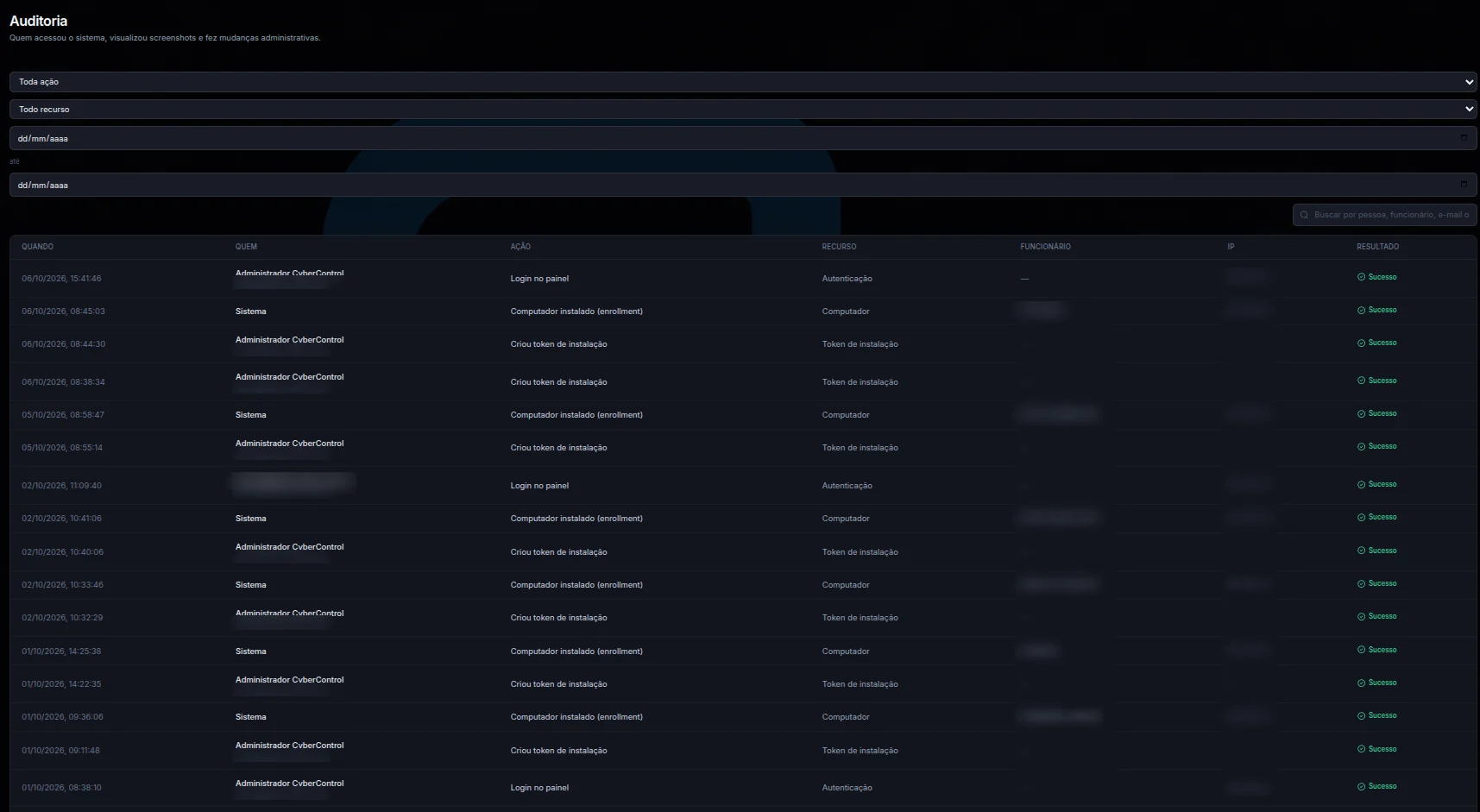Select the timestamp 06/10/2026, 08:44:30
The height and width of the screenshot is (812, 1480).
[x=63, y=344]
